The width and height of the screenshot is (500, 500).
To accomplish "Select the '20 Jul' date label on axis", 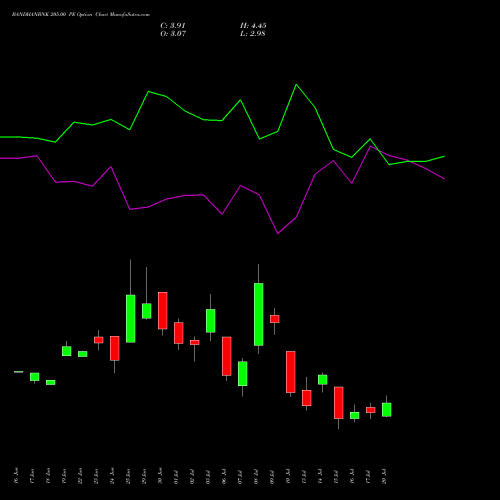I will [x=385, y=476].
